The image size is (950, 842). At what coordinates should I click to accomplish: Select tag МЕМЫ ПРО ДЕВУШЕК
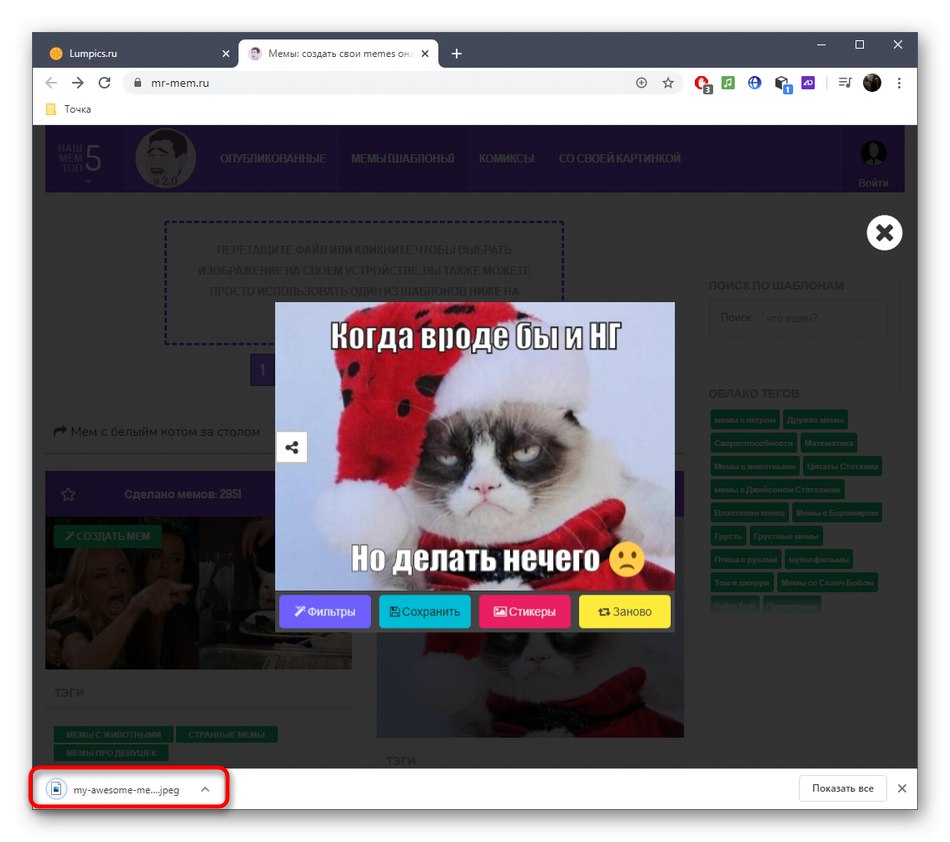[111, 753]
